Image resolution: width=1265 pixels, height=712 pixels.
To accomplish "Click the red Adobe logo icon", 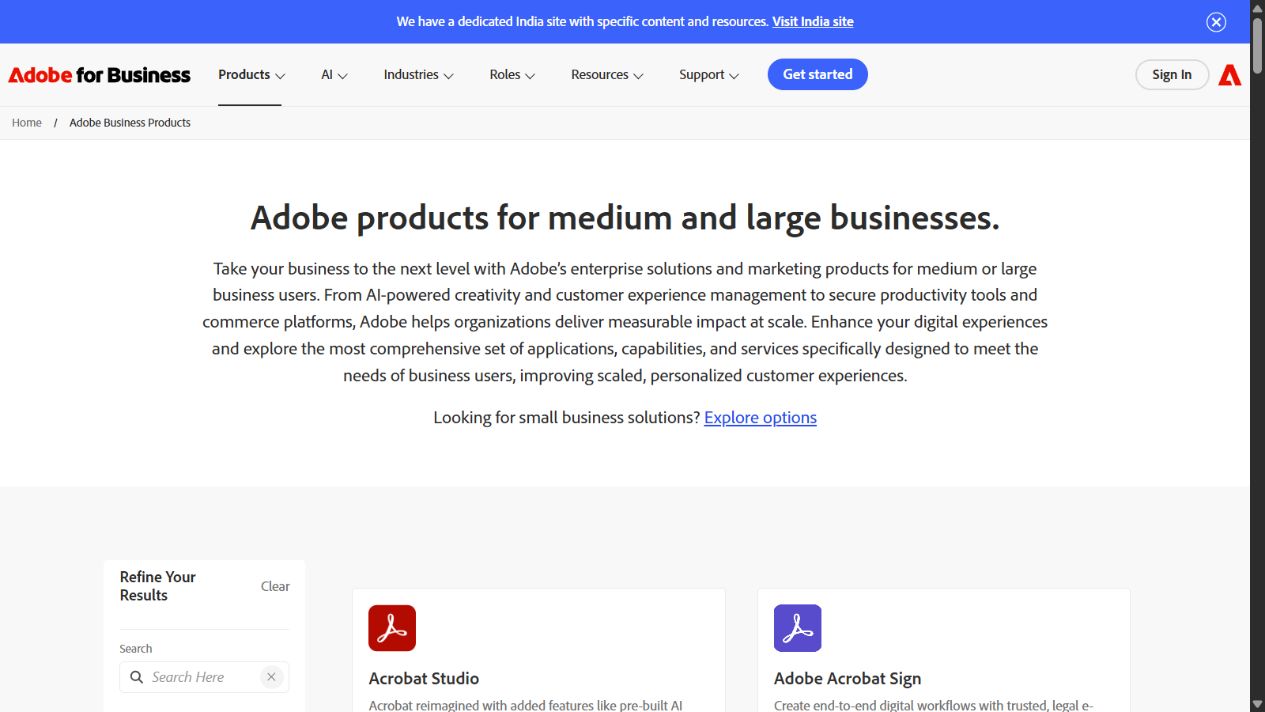I will click(1230, 75).
